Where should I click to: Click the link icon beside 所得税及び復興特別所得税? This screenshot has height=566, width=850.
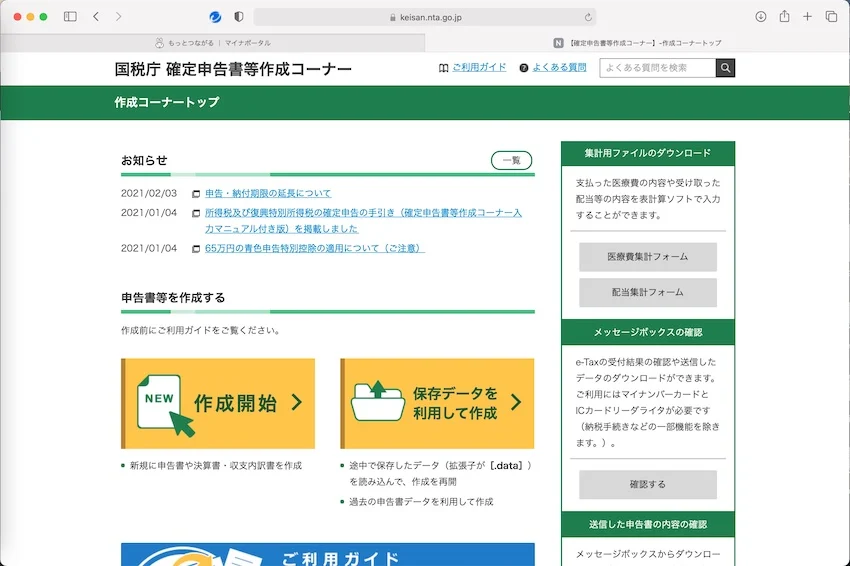point(196,214)
